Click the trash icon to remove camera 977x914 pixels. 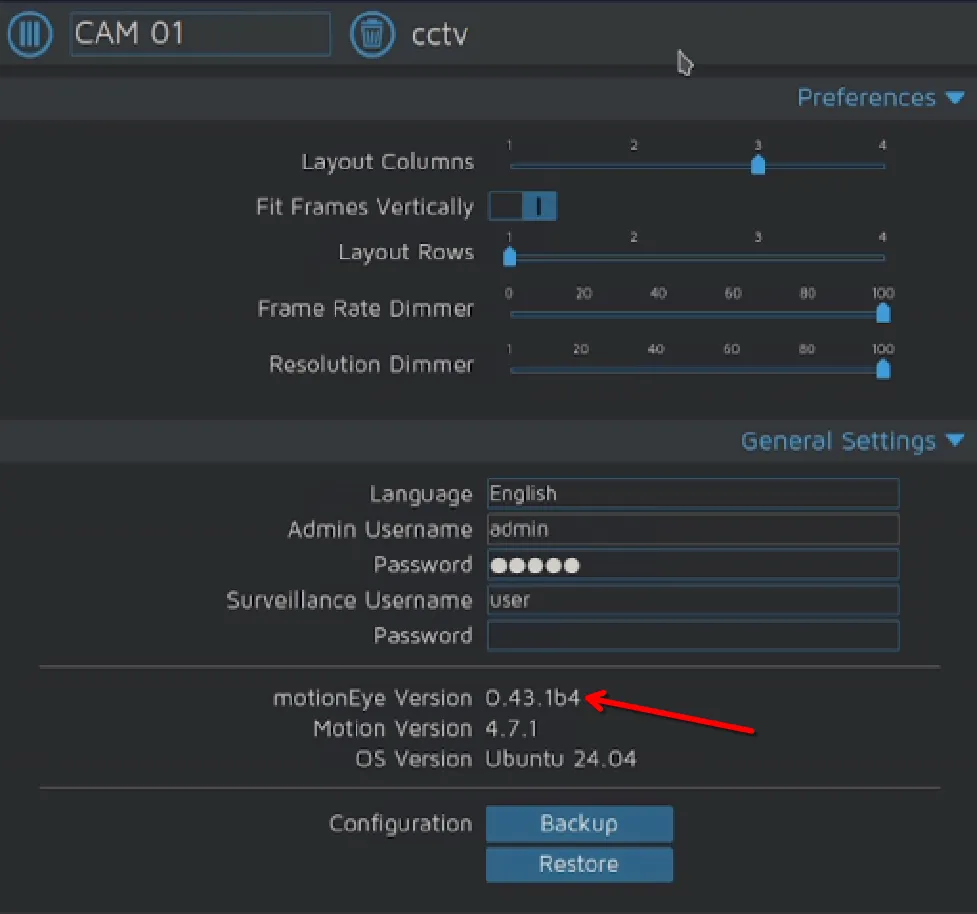tap(372, 34)
